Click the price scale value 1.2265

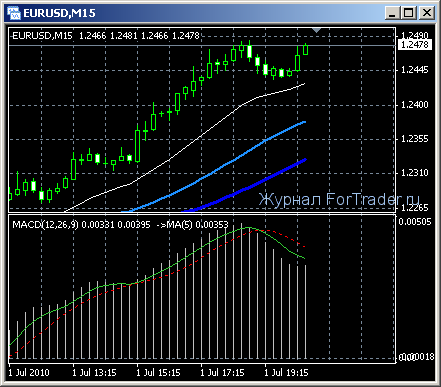point(414,208)
